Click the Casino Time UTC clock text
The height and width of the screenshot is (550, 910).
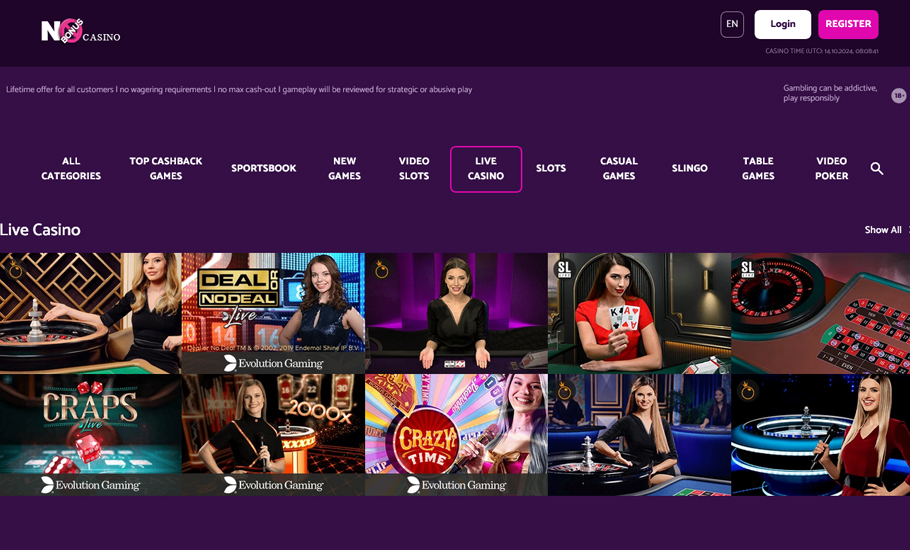[821, 51]
